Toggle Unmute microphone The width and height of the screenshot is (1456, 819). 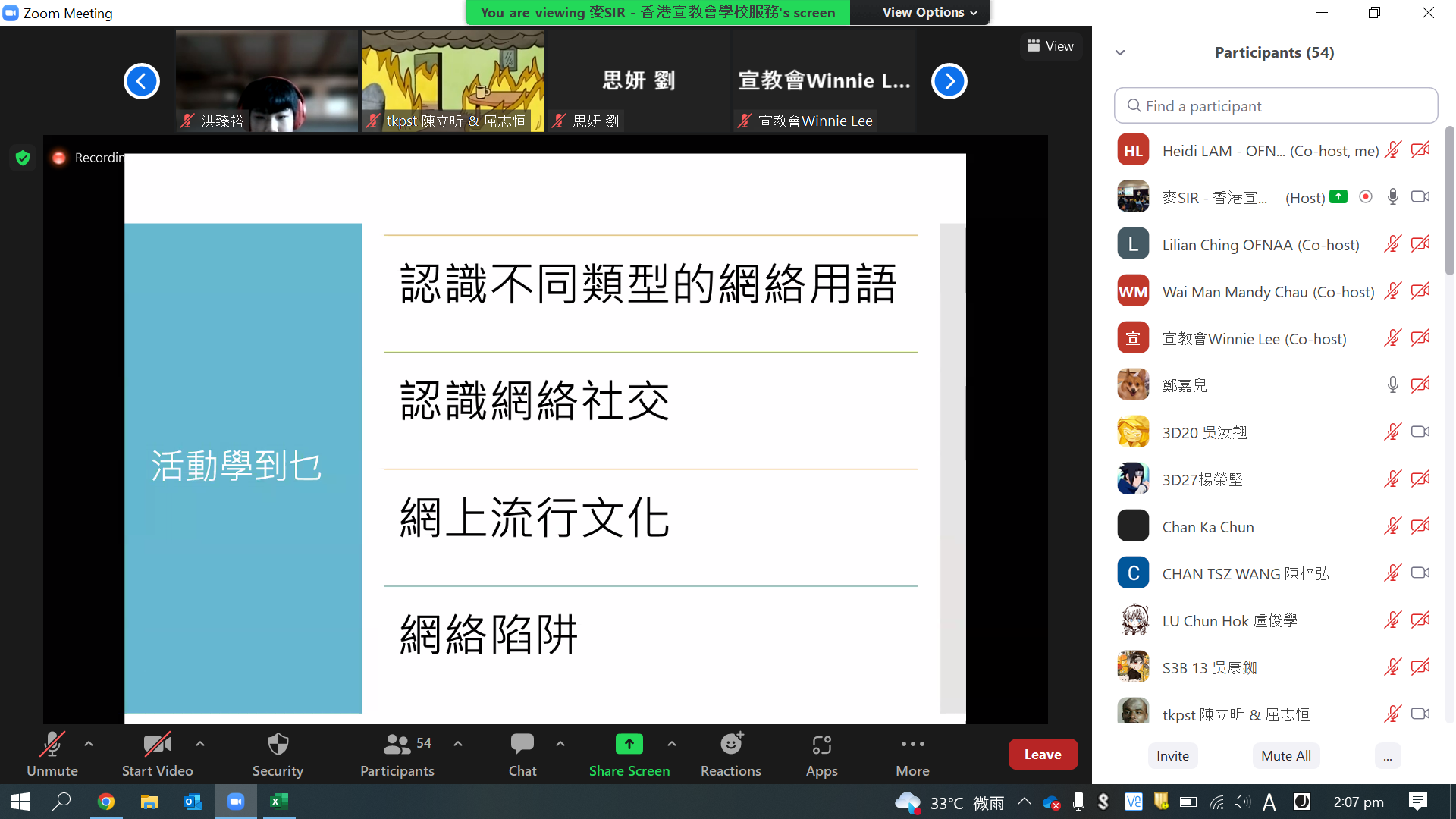pos(52,745)
